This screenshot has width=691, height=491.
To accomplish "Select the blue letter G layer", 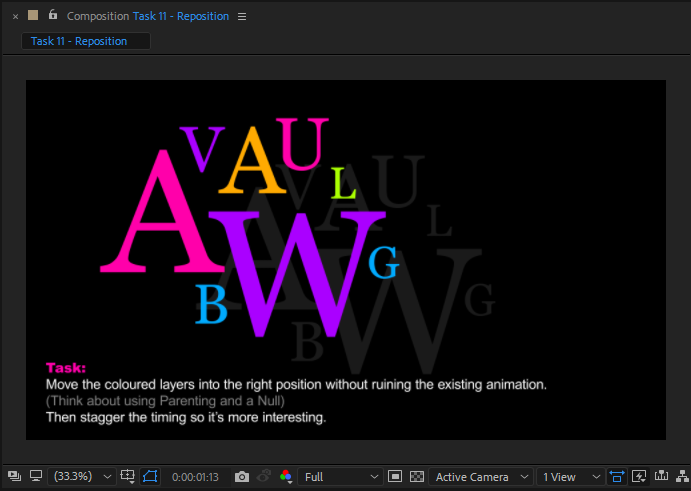I will [x=384, y=263].
